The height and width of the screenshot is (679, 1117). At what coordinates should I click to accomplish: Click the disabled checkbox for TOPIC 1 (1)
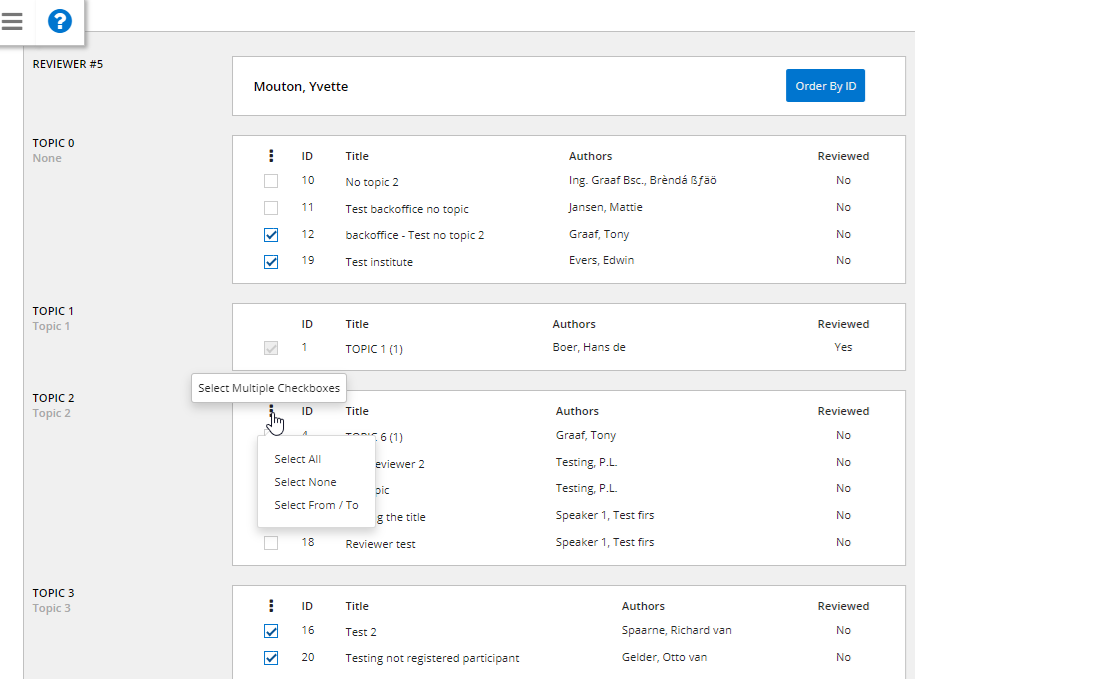(x=271, y=348)
